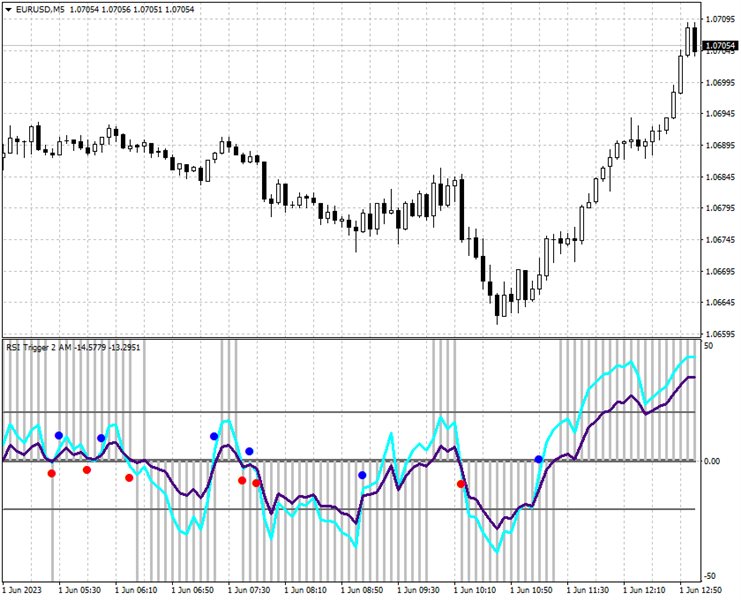Screen dimensions: 741x600
Task: Click the 1 Jun 11:30 time label
Action: (x=588, y=591)
